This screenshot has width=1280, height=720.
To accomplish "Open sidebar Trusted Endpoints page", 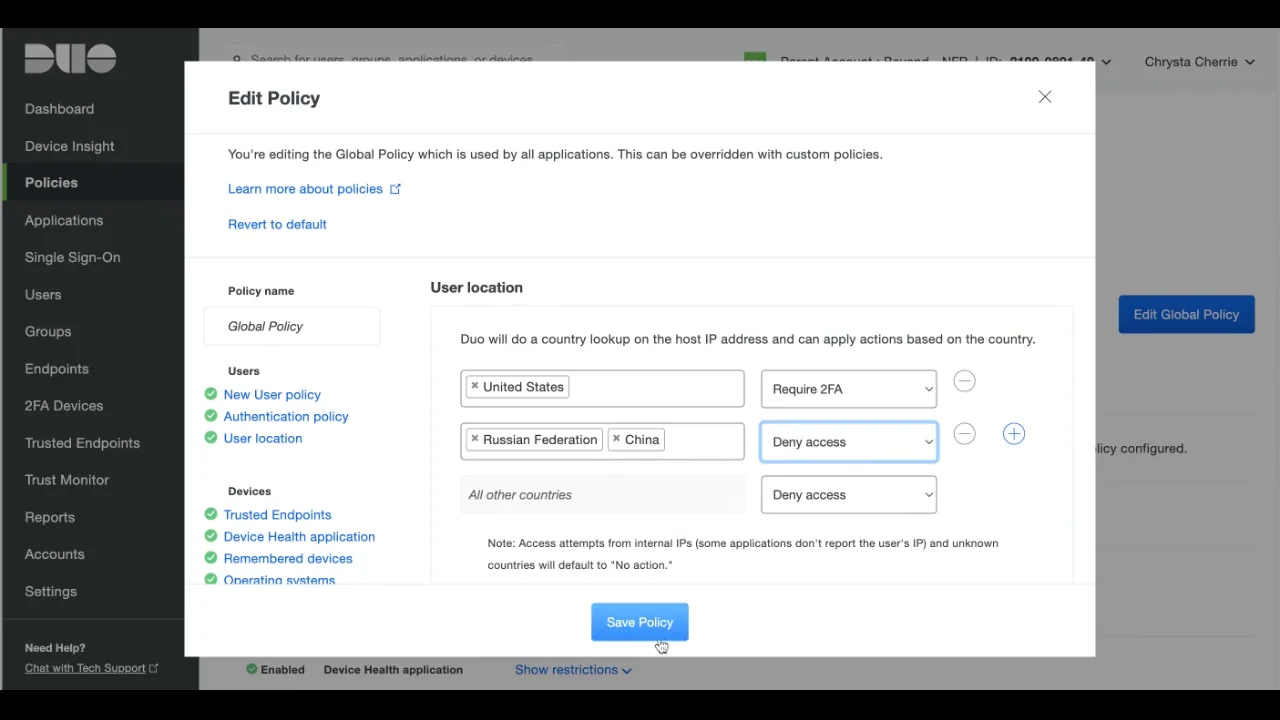I will point(82,443).
